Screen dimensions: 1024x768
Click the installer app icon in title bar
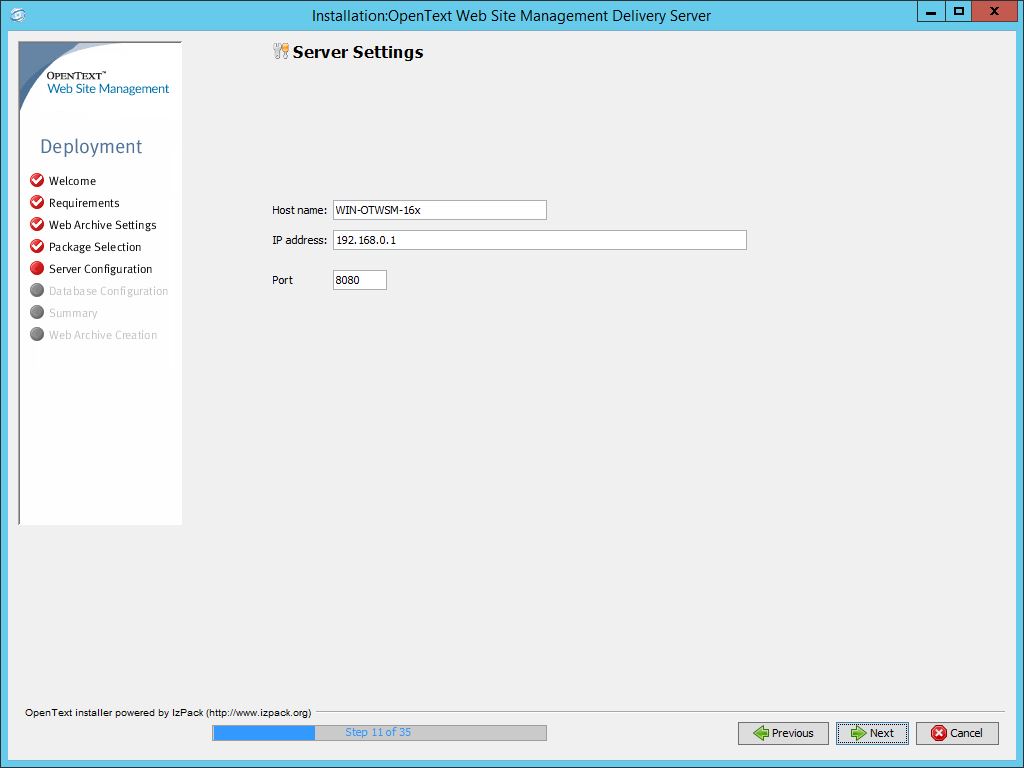pos(18,14)
